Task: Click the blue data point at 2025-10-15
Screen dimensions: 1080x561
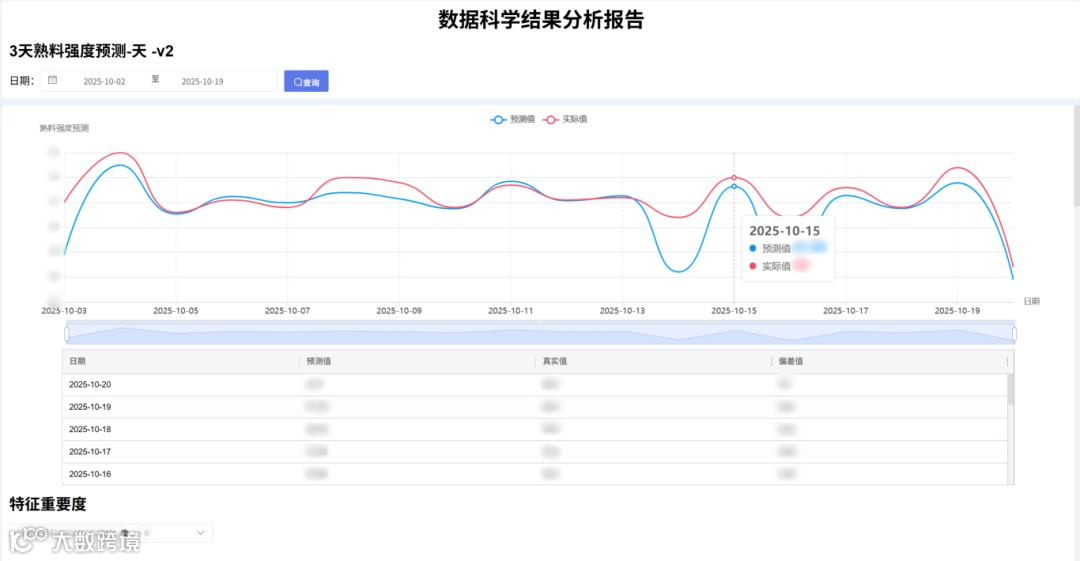Action: tap(734, 187)
